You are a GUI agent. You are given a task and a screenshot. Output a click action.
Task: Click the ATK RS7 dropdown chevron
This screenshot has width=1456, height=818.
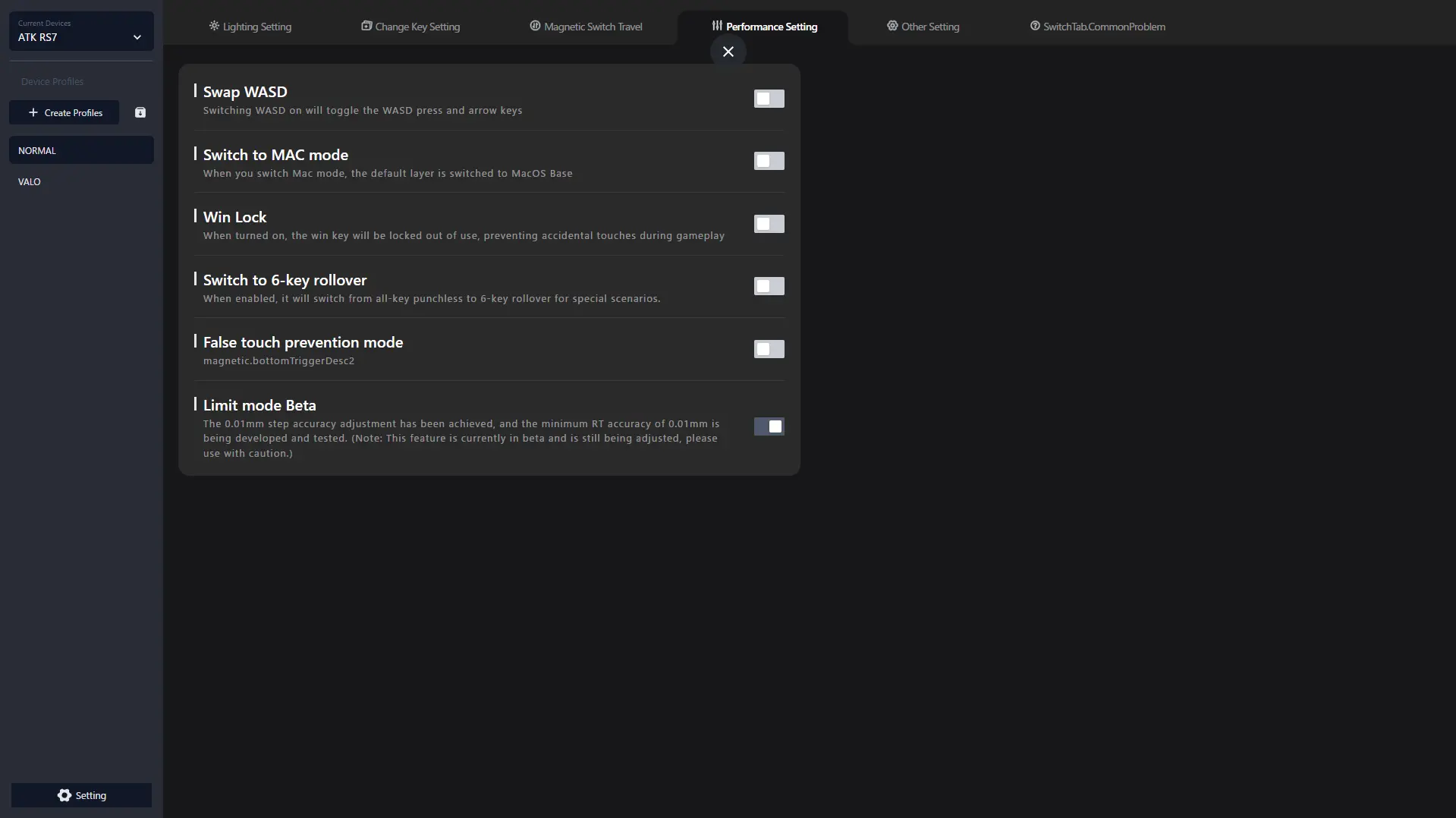(137, 37)
